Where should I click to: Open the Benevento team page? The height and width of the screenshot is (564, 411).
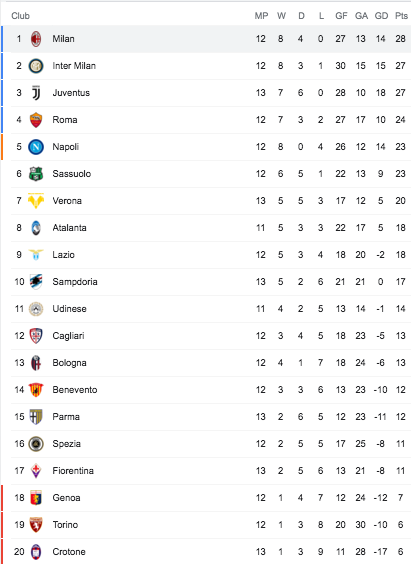[75, 390]
